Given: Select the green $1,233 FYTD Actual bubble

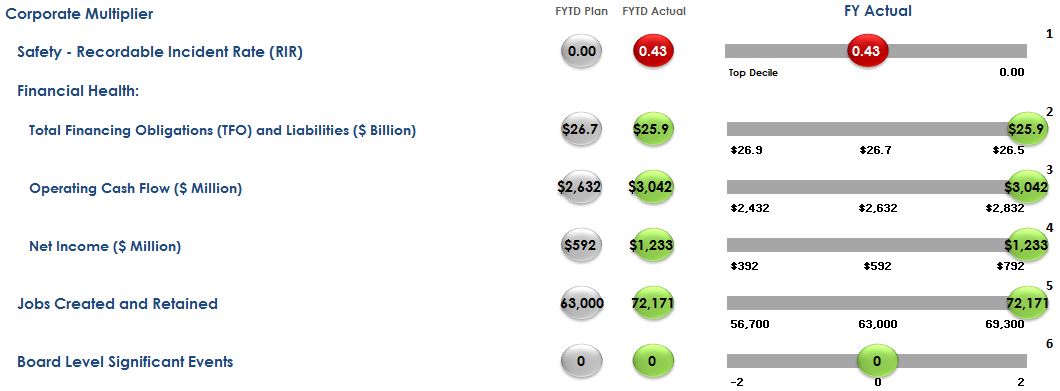Looking at the screenshot, I should tap(654, 245).
